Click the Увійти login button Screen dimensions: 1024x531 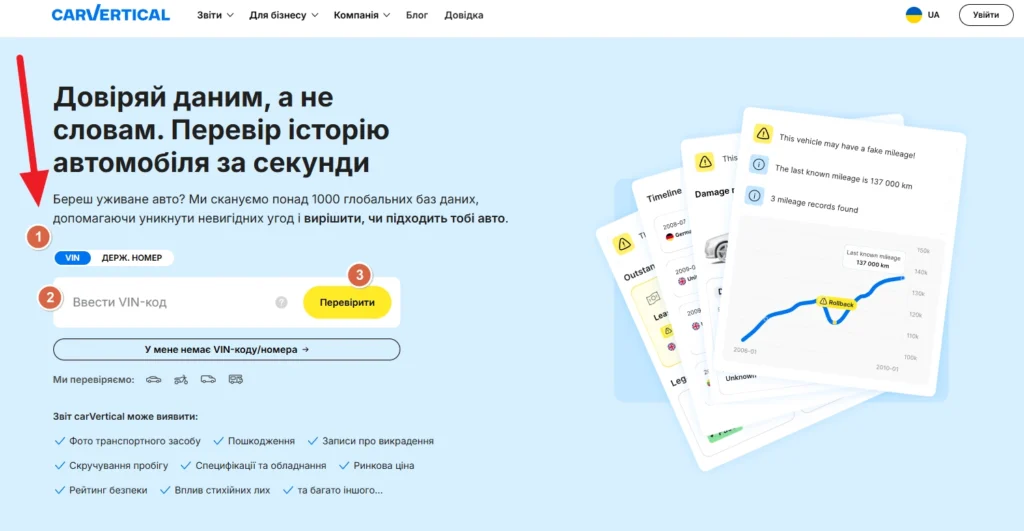coord(985,14)
